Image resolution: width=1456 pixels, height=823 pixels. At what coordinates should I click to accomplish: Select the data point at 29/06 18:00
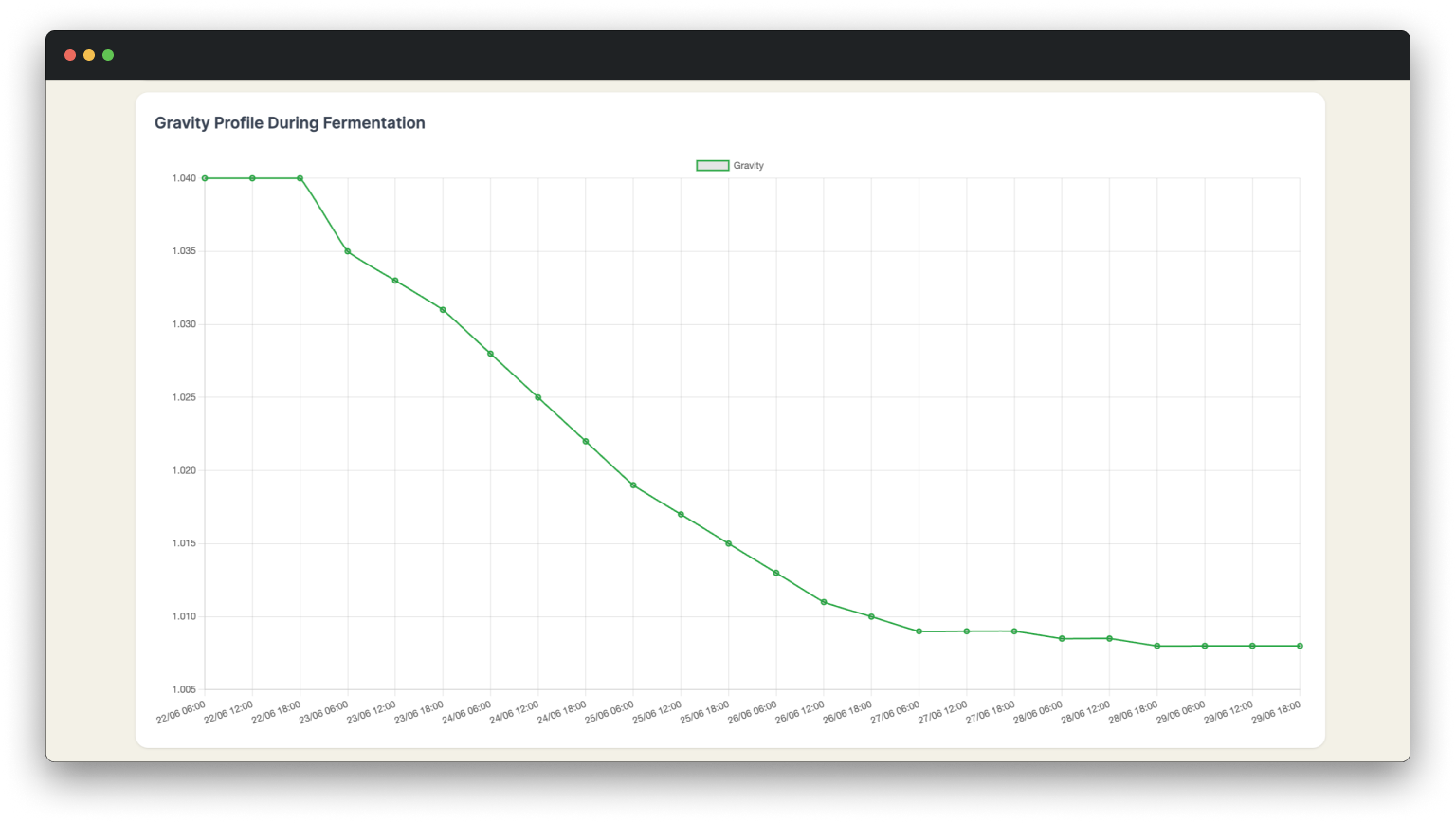coord(1300,646)
